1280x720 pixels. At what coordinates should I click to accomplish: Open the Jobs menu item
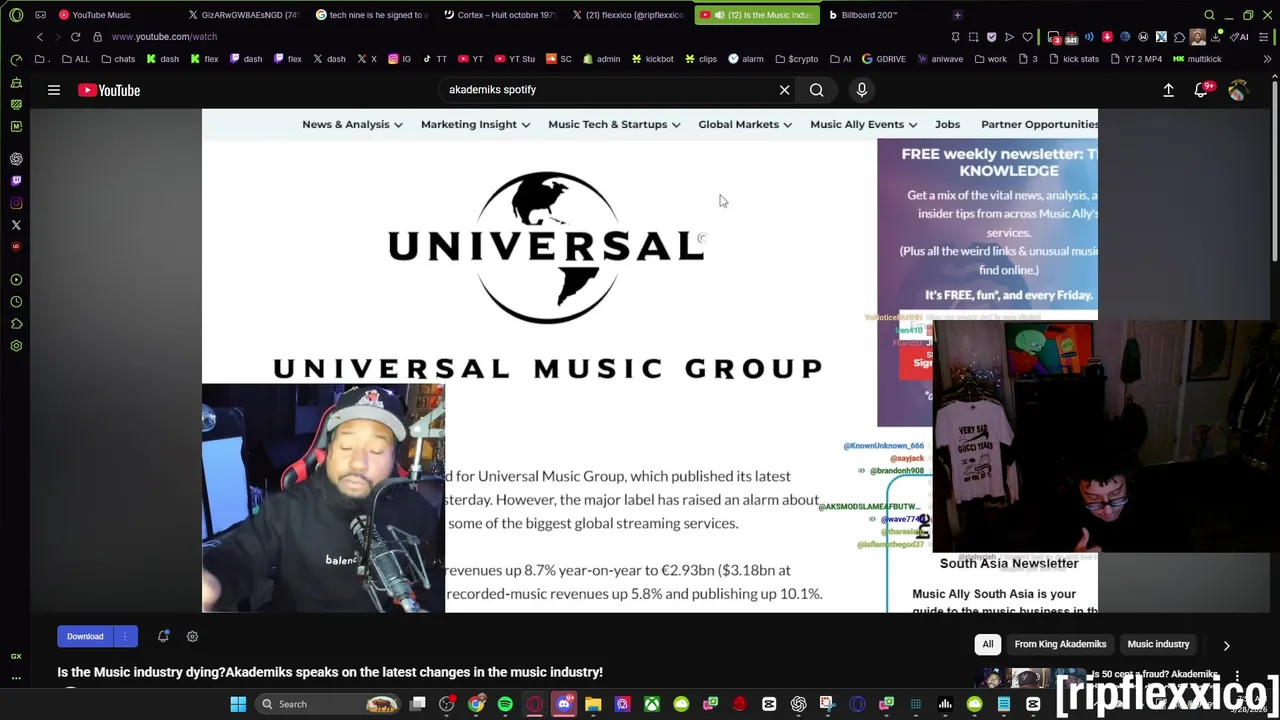(947, 124)
